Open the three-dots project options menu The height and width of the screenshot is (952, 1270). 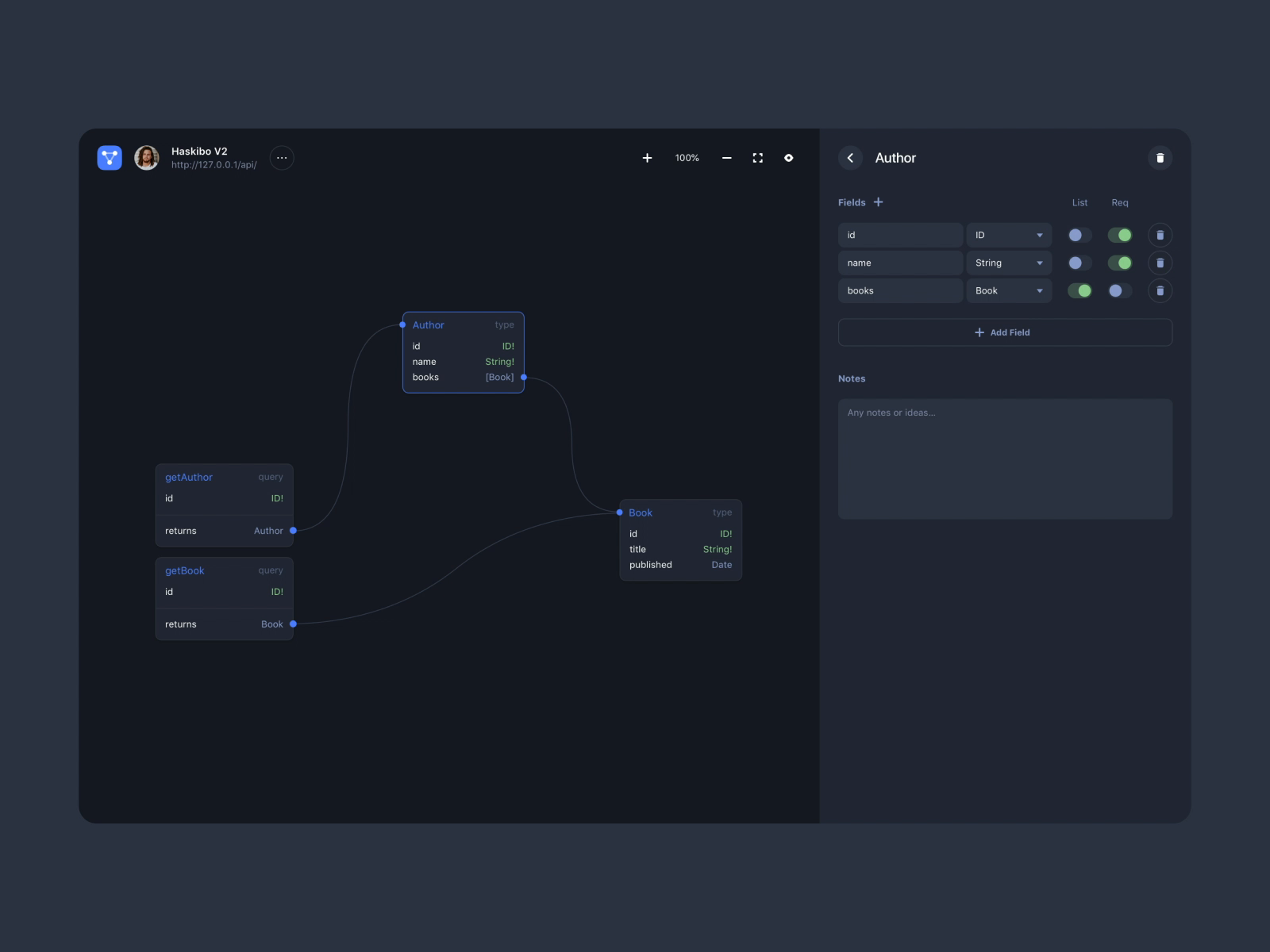pos(282,158)
